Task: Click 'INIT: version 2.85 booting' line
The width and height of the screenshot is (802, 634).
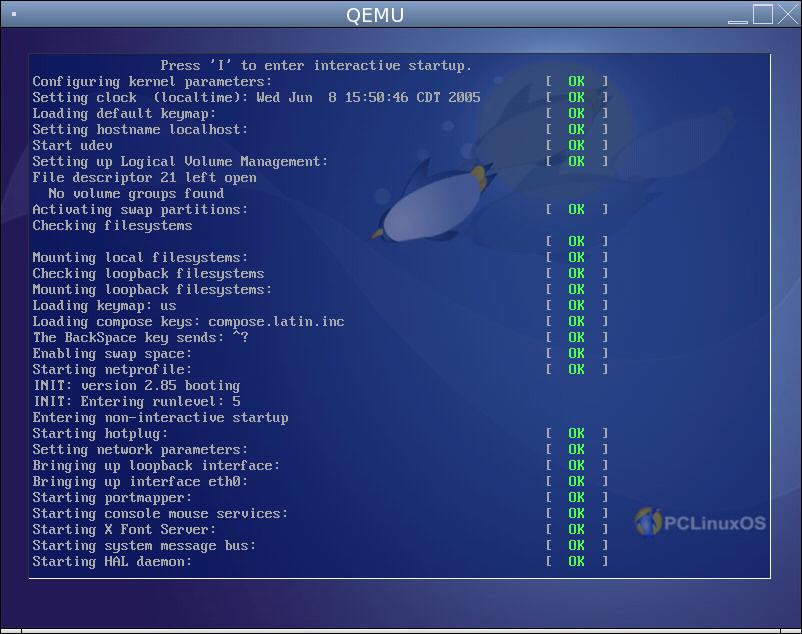Action: (x=137, y=386)
